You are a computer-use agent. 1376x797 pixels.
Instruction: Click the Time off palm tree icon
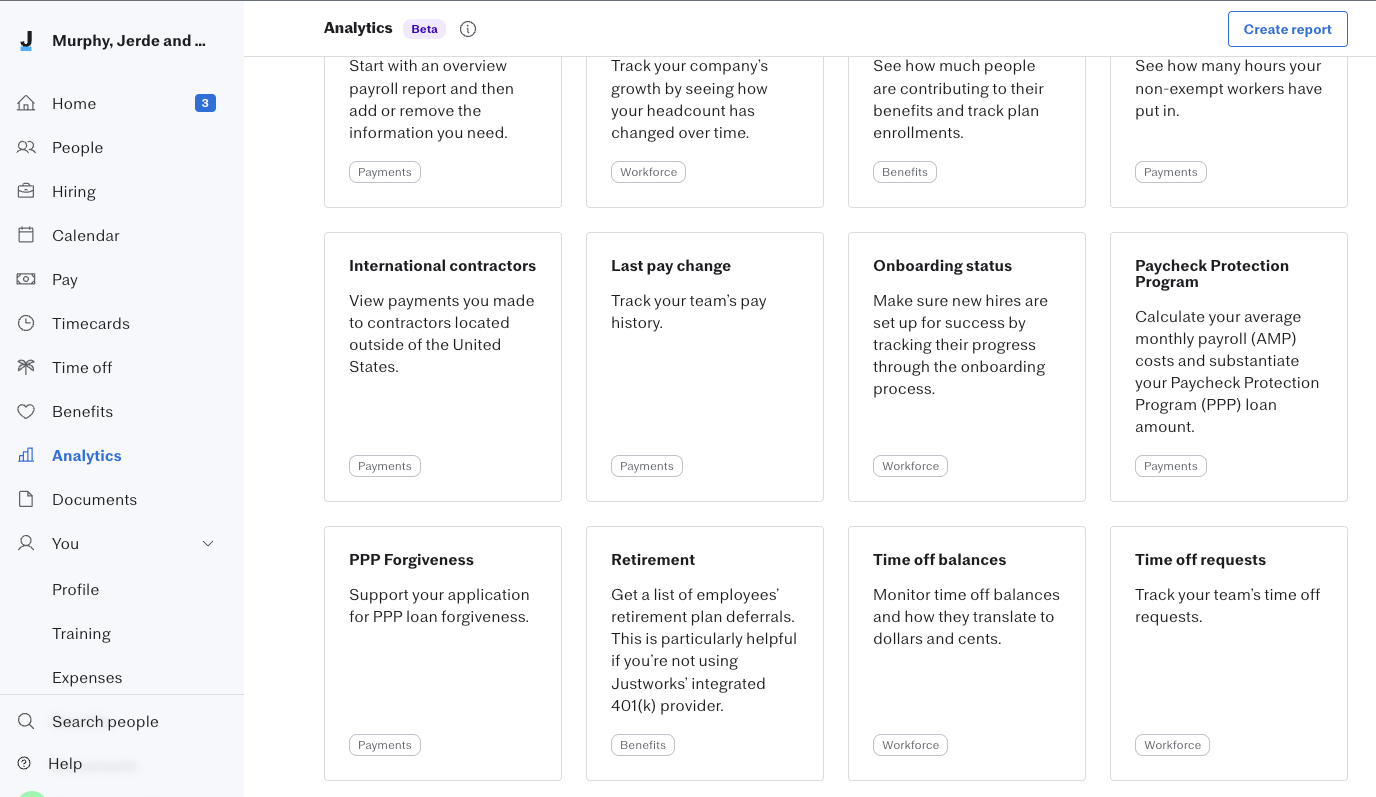(26, 367)
